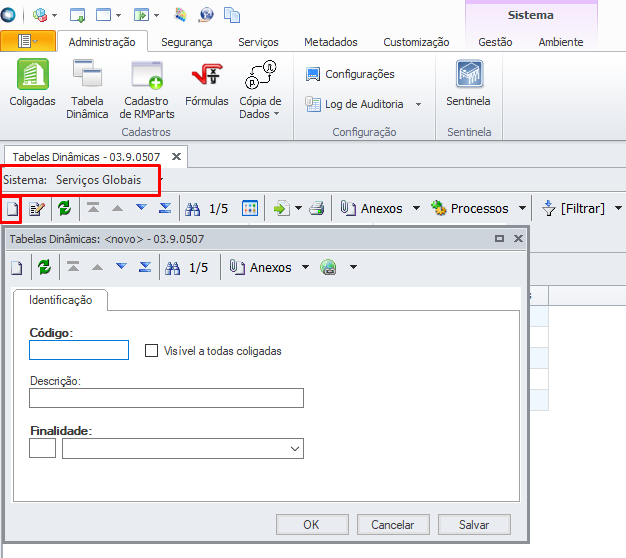Click the printer icon in main toolbar
Viewport: 626px width, 558px height.
click(x=316, y=208)
